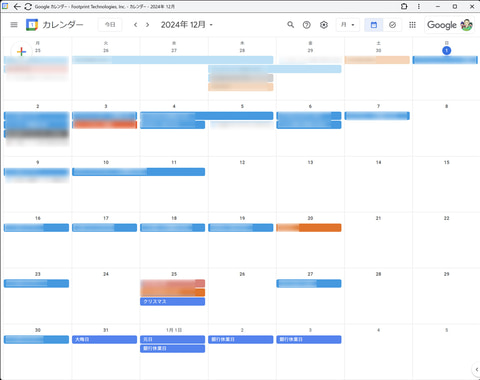
Task: Click the 今日 today button
Action: pos(110,25)
